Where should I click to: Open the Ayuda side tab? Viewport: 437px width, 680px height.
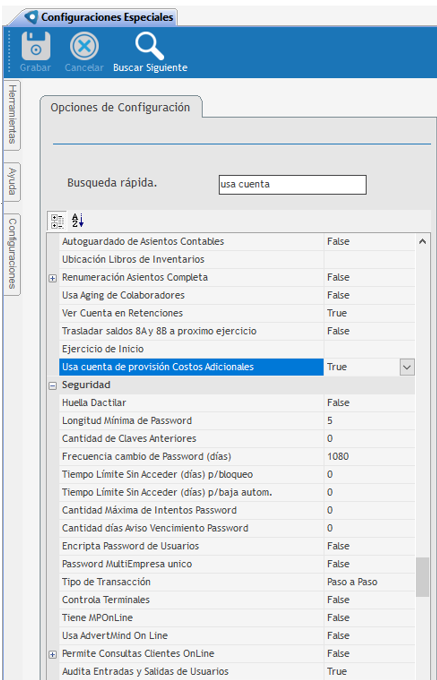coord(12,181)
